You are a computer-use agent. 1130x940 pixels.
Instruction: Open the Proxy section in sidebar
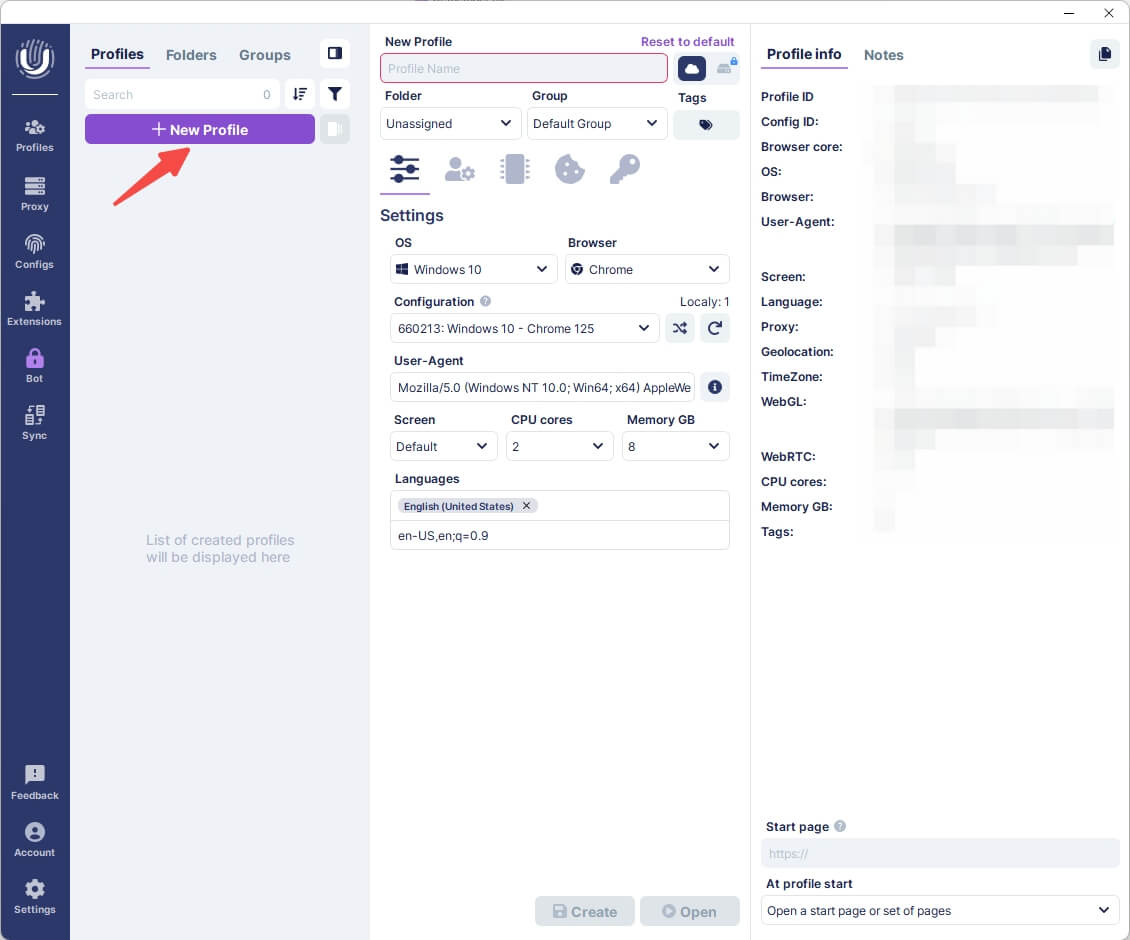(x=35, y=194)
